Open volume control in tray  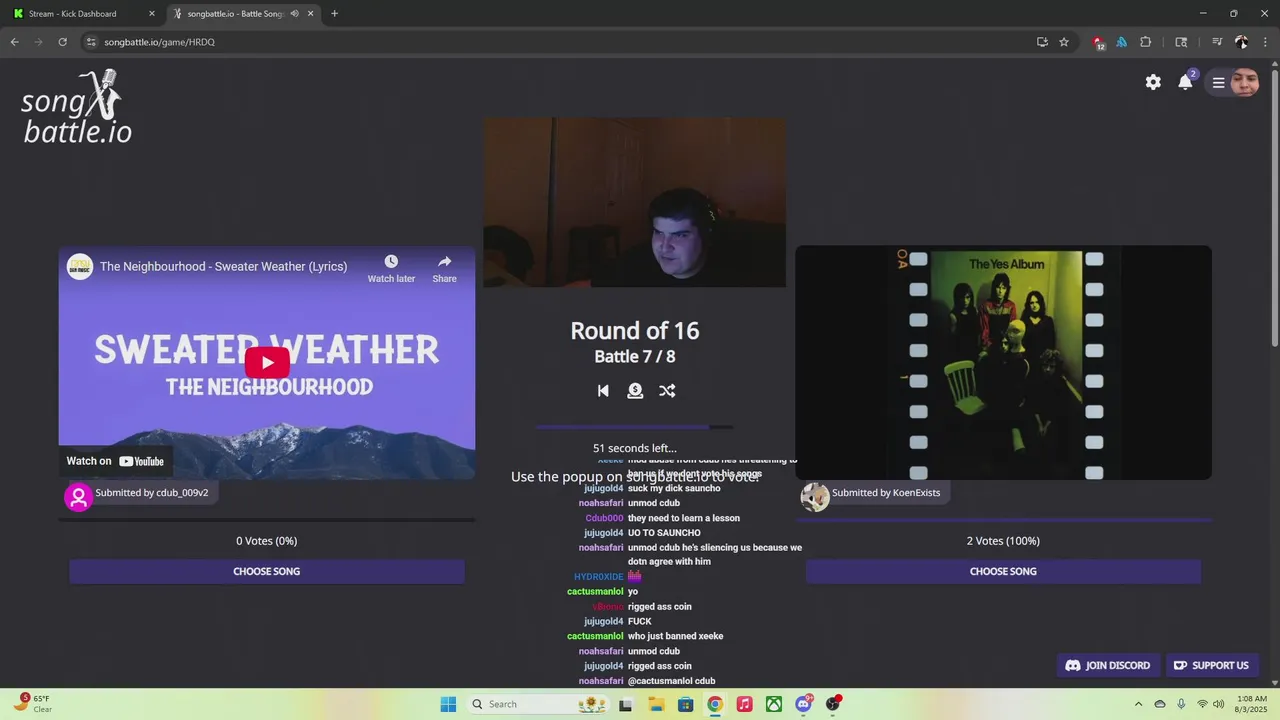pyautogui.click(x=1218, y=704)
